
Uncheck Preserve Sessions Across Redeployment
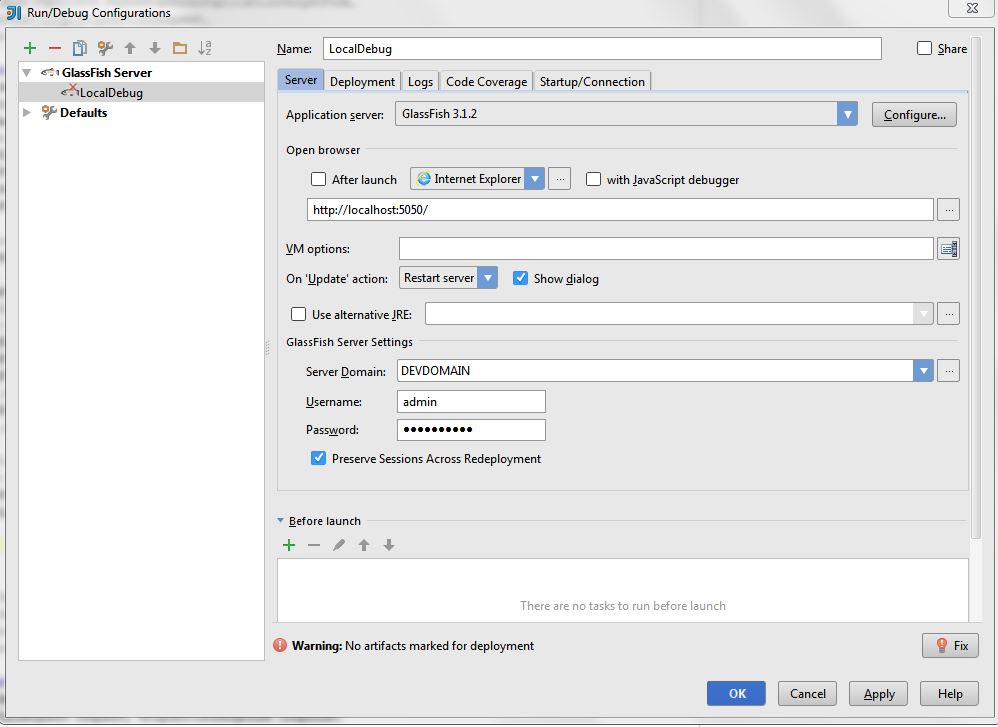[x=319, y=458]
